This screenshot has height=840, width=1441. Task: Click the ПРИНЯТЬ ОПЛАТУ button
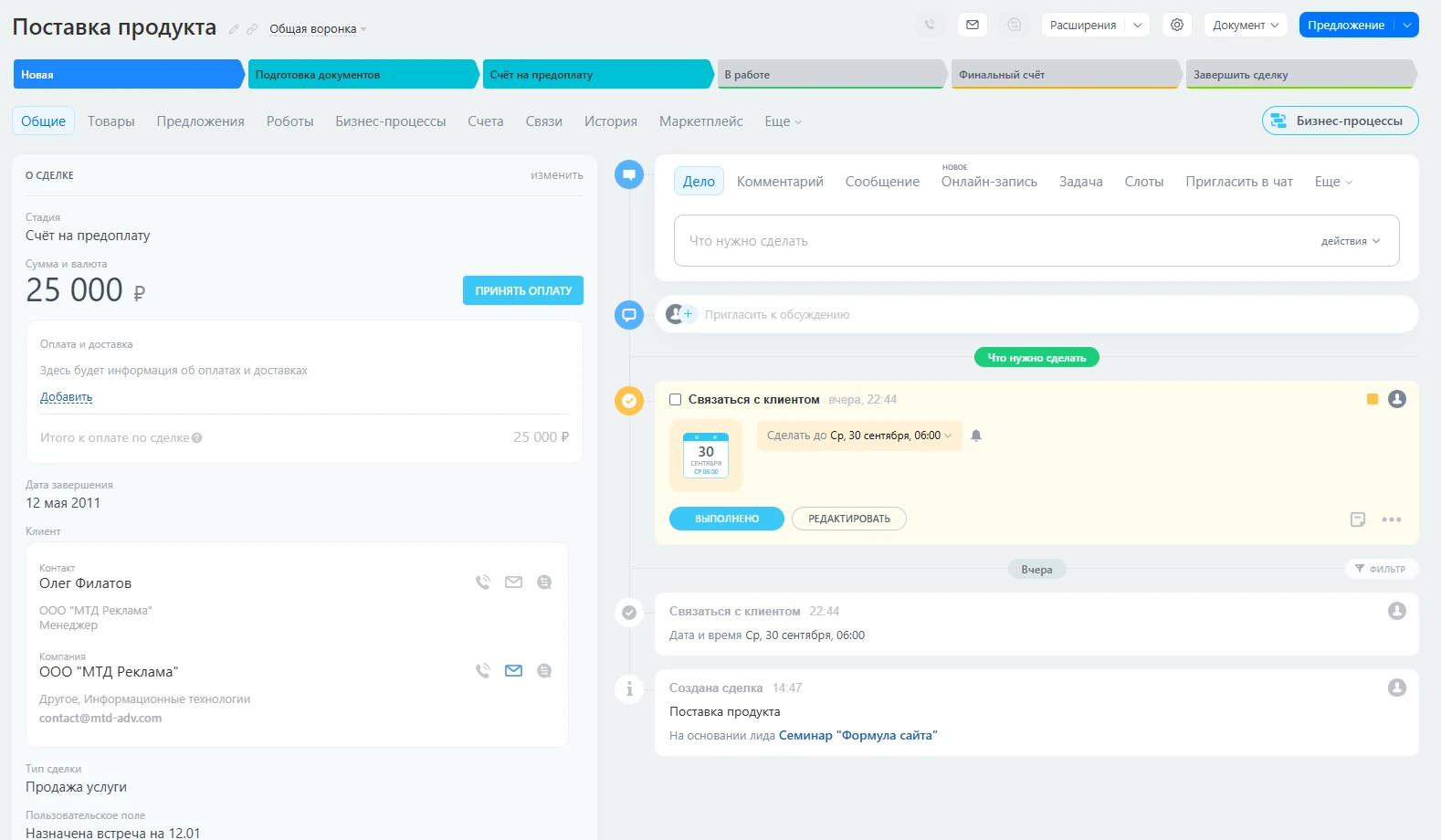point(523,290)
